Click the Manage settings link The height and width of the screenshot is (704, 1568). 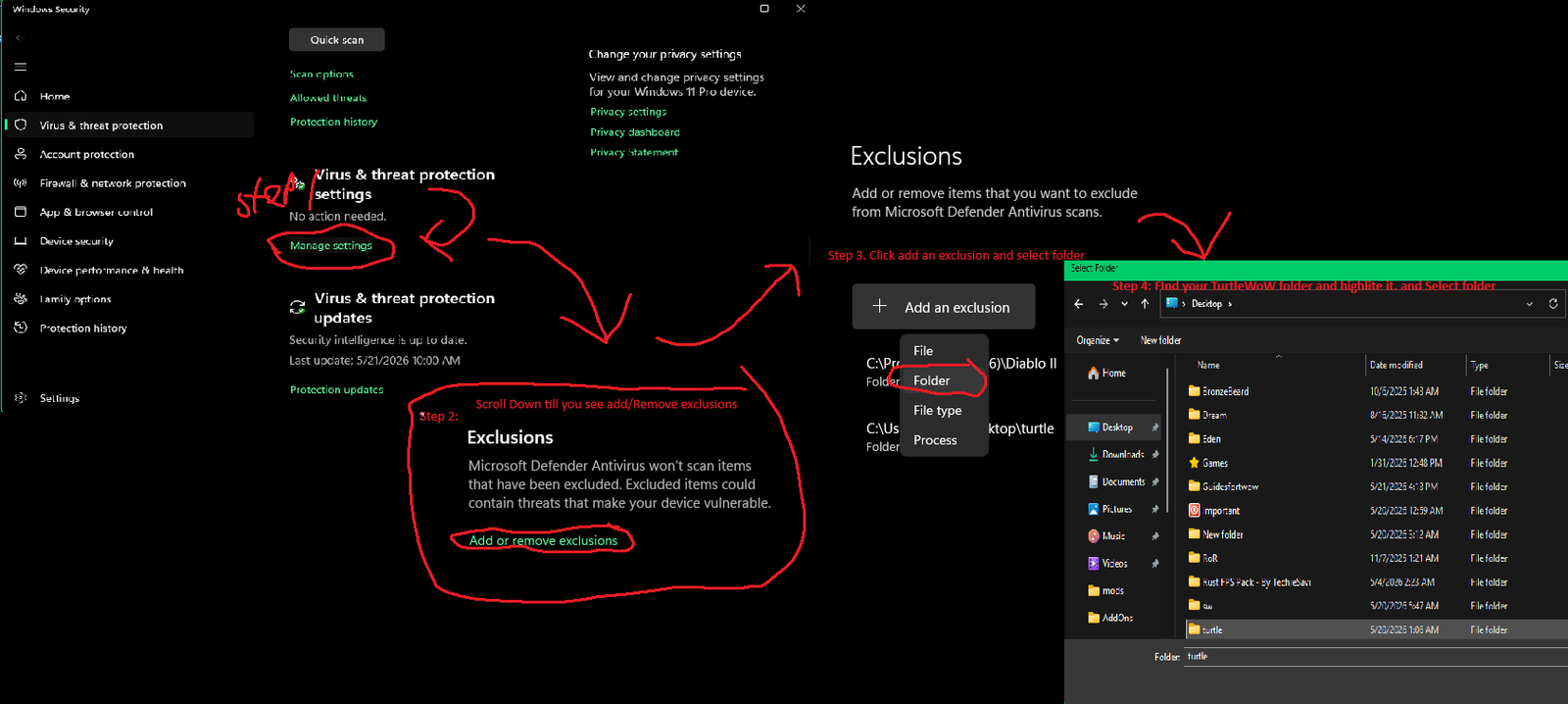click(331, 246)
